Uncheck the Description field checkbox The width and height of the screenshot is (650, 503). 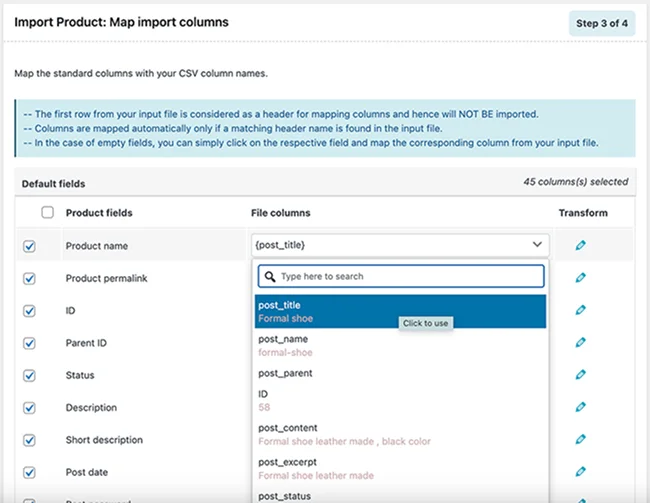(29, 408)
